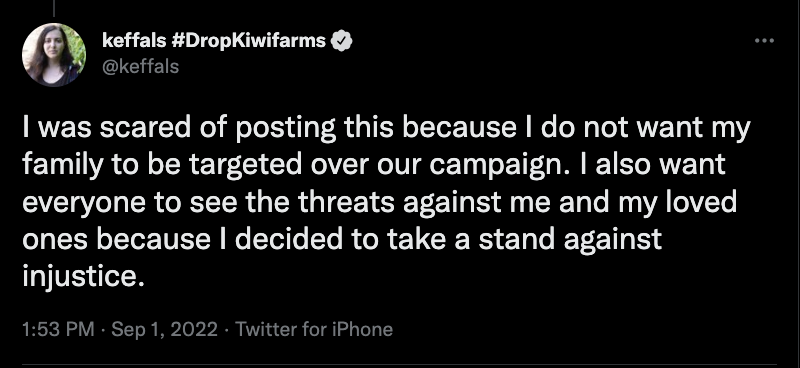
Task: Click the thread connector line above avatar
Action: tap(54, 8)
